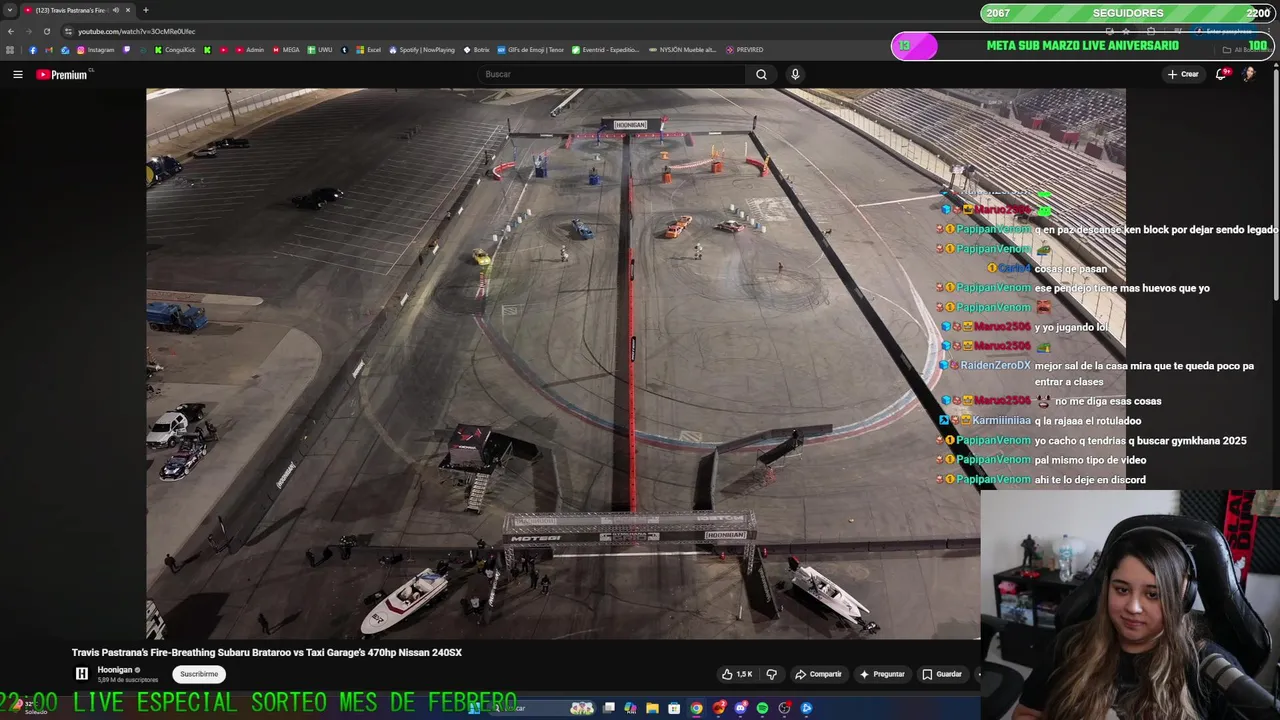Switch to Chrome on the taskbar
This screenshot has width=1280, height=720.
(696, 708)
